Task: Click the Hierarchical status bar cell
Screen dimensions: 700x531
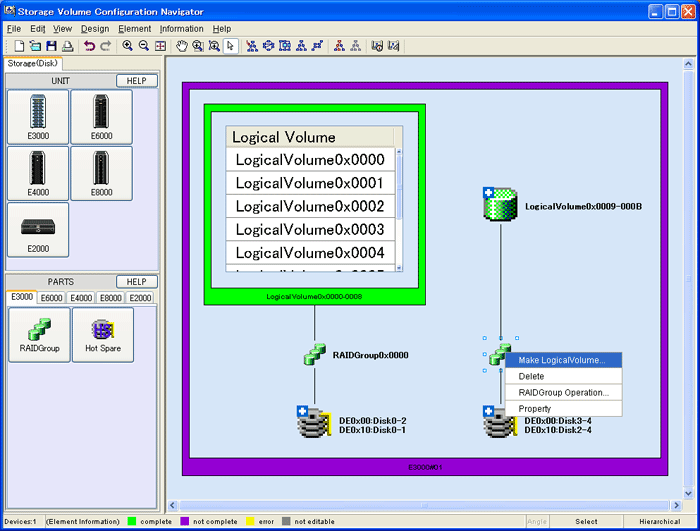Action: click(x=659, y=521)
